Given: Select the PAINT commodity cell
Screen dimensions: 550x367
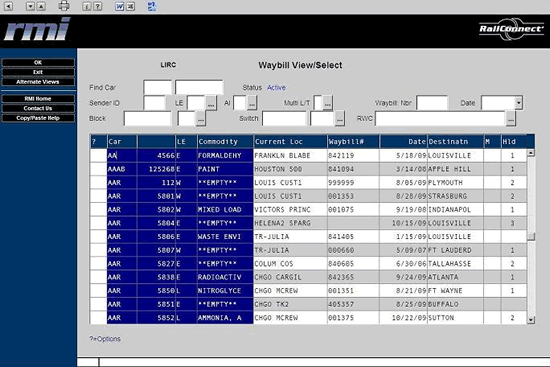Looking at the screenshot, I should click(225, 169).
